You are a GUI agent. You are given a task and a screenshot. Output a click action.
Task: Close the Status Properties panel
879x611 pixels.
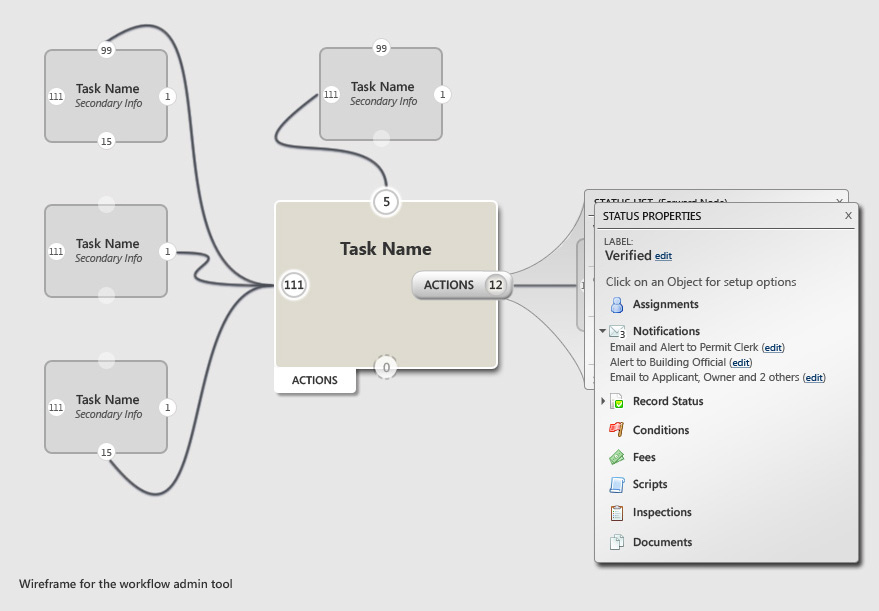[848, 216]
